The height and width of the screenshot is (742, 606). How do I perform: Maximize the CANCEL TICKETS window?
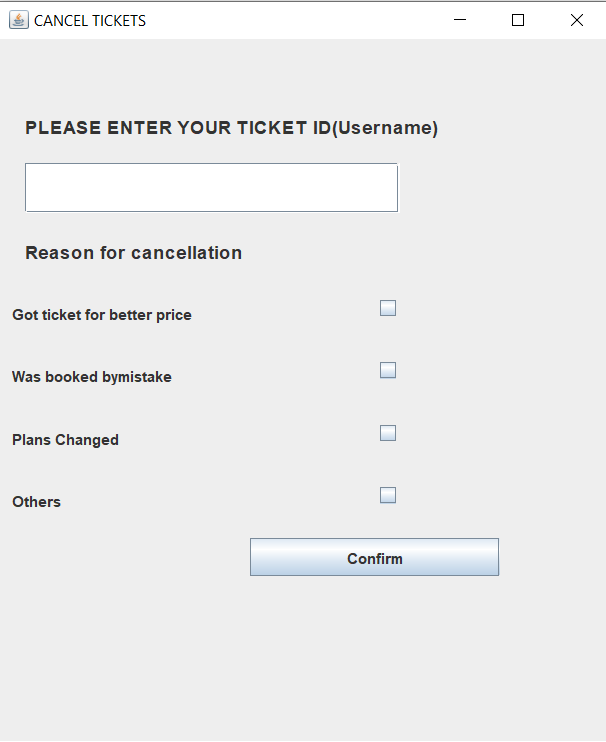point(518,20)
